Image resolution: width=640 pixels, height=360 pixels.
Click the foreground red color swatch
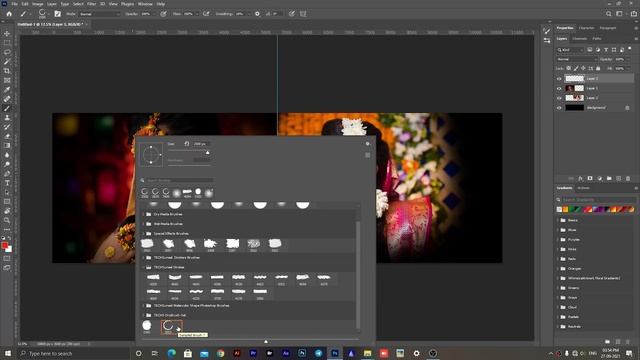(5, 245)
